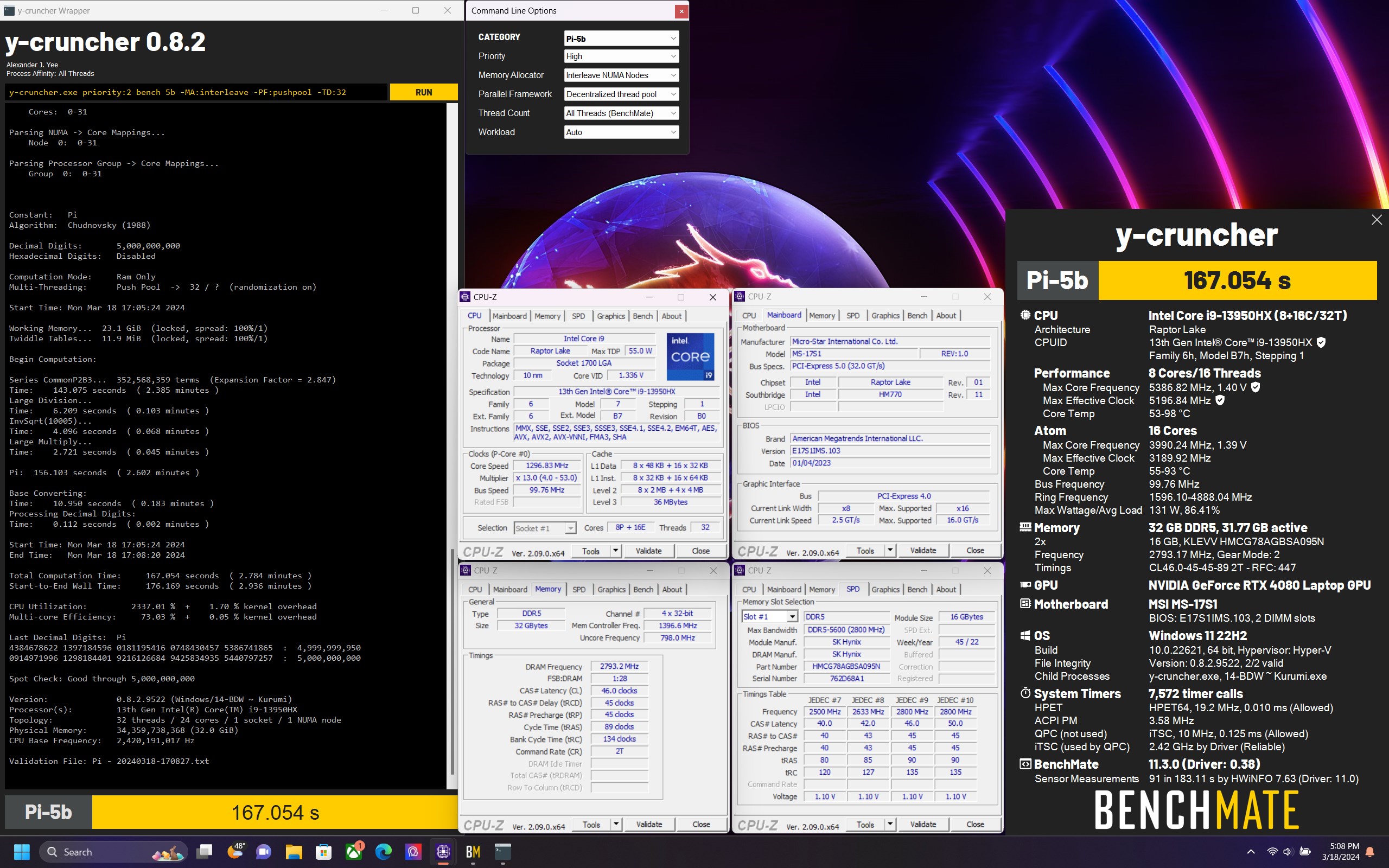
Task: Open the weather widget showing 48°
Action: pos(235,852)
